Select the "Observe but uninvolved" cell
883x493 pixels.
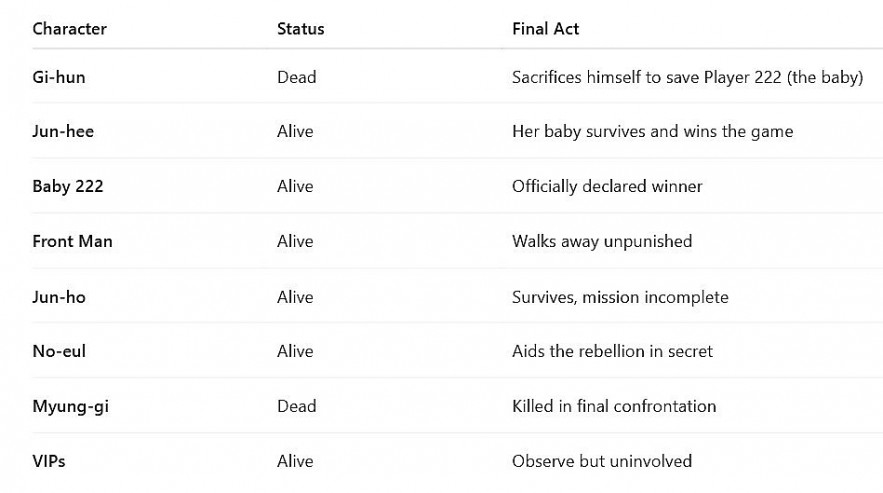coord(602,461)
